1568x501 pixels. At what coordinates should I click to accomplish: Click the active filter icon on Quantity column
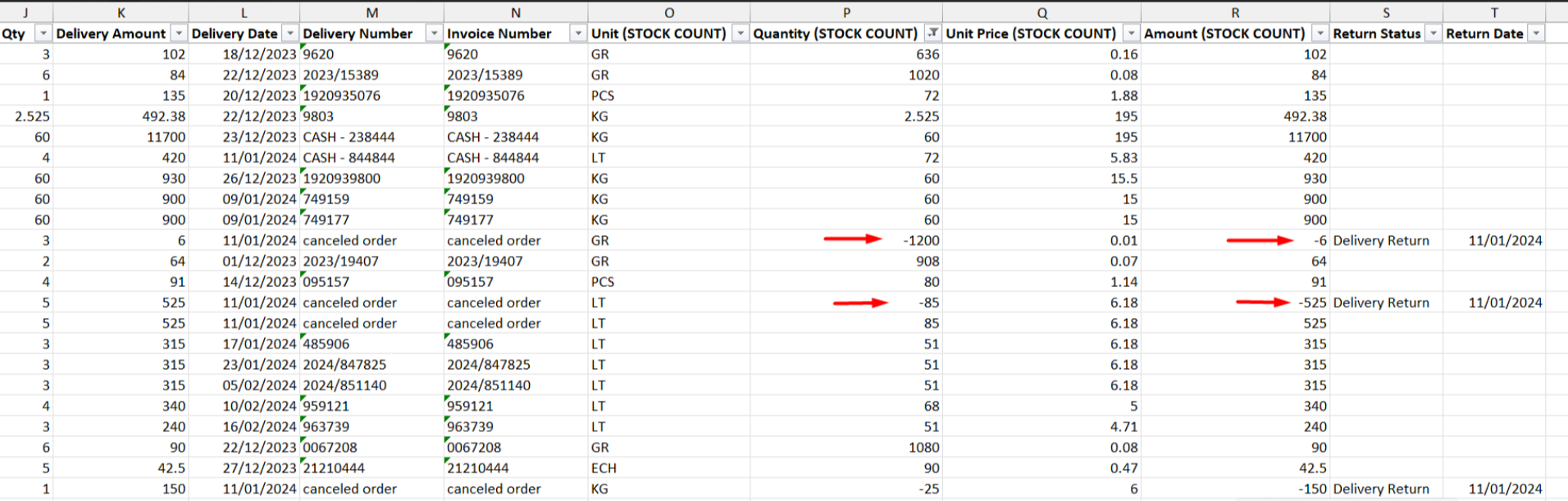(x=932, y=34)
